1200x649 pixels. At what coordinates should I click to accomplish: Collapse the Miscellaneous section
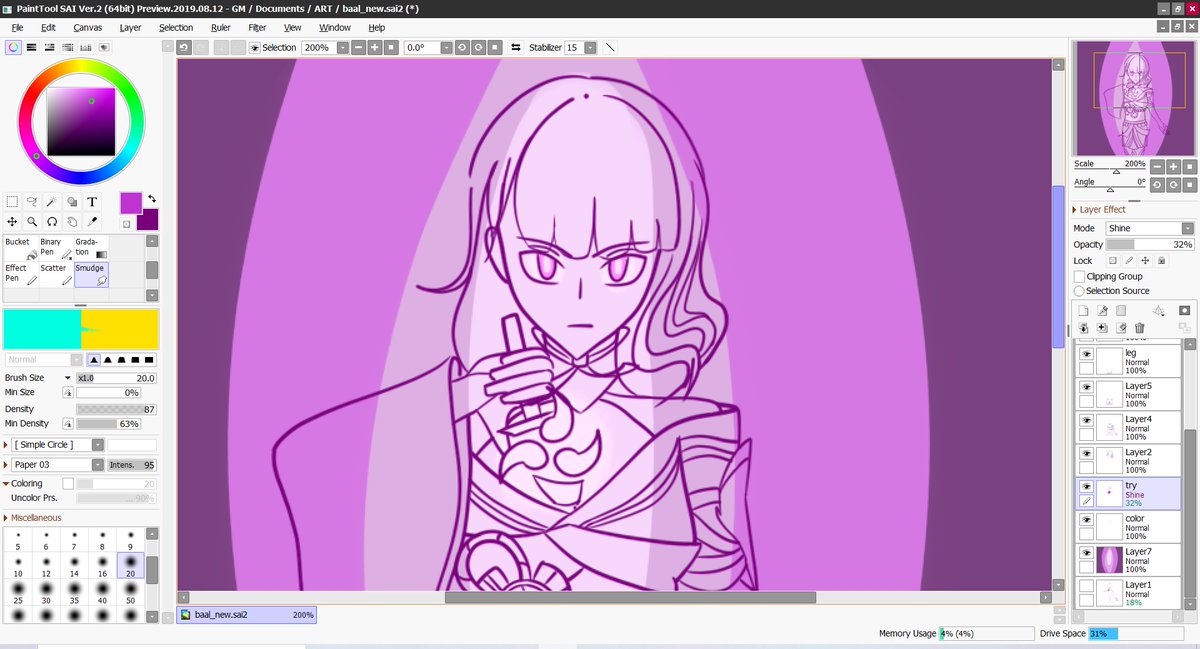5,518
